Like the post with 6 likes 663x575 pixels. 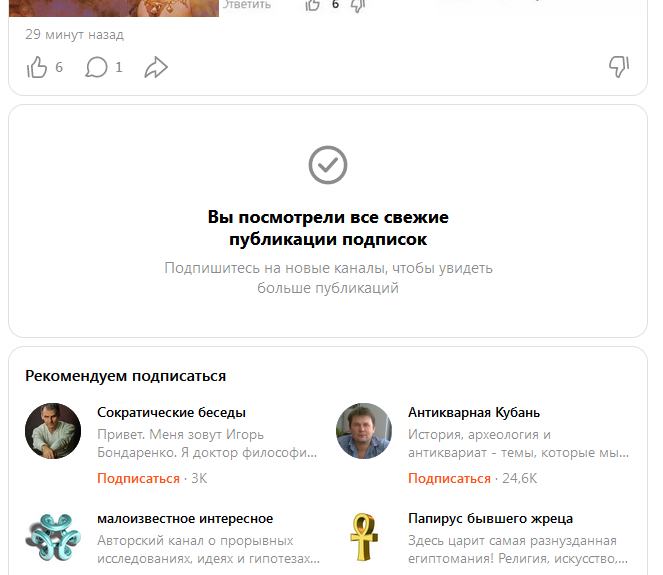[37, 67]
